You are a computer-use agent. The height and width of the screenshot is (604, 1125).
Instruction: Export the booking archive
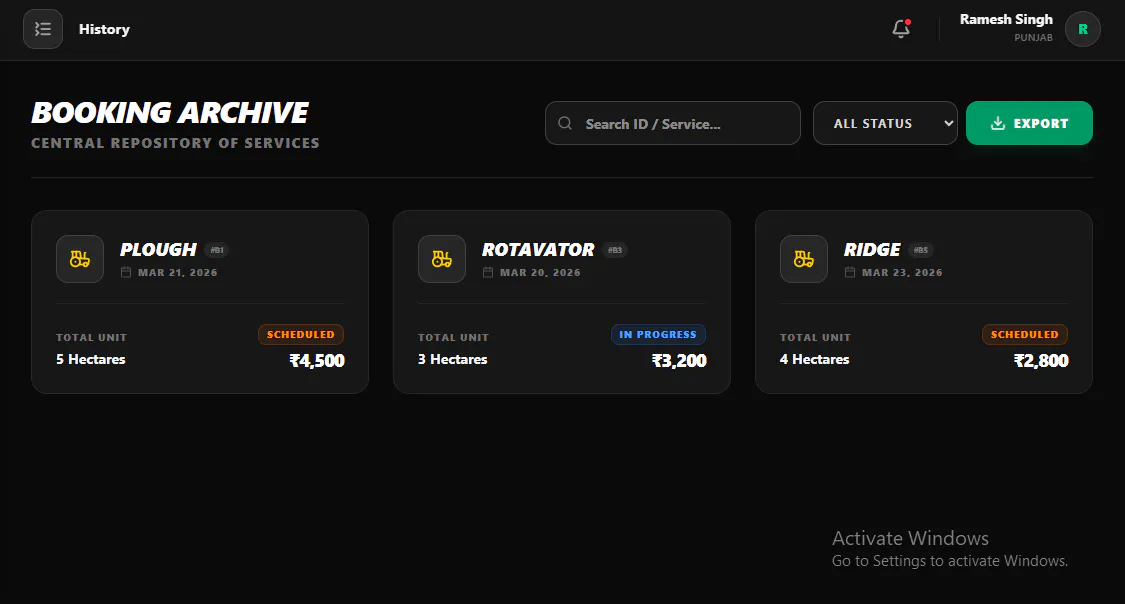point(1029,123)
